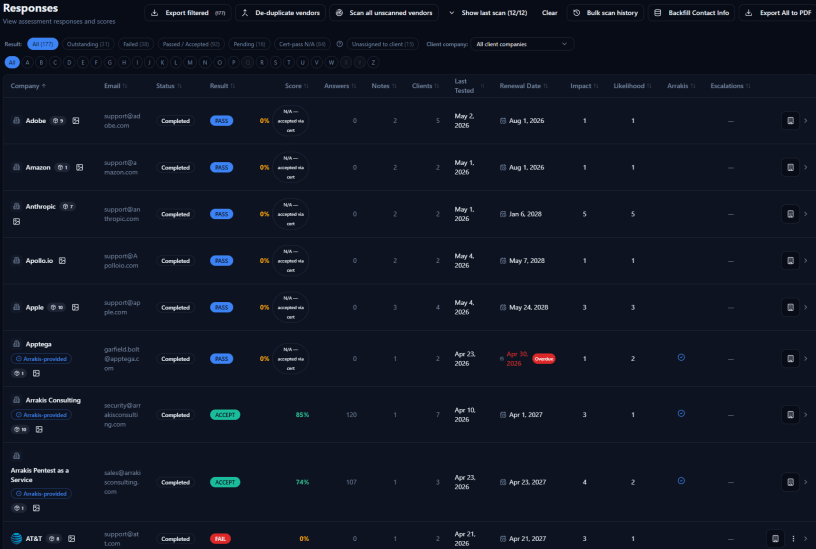The image size is (816, 549).
Task: Click the Overdue badge in Apptega row
Action: tap(543, 359)
